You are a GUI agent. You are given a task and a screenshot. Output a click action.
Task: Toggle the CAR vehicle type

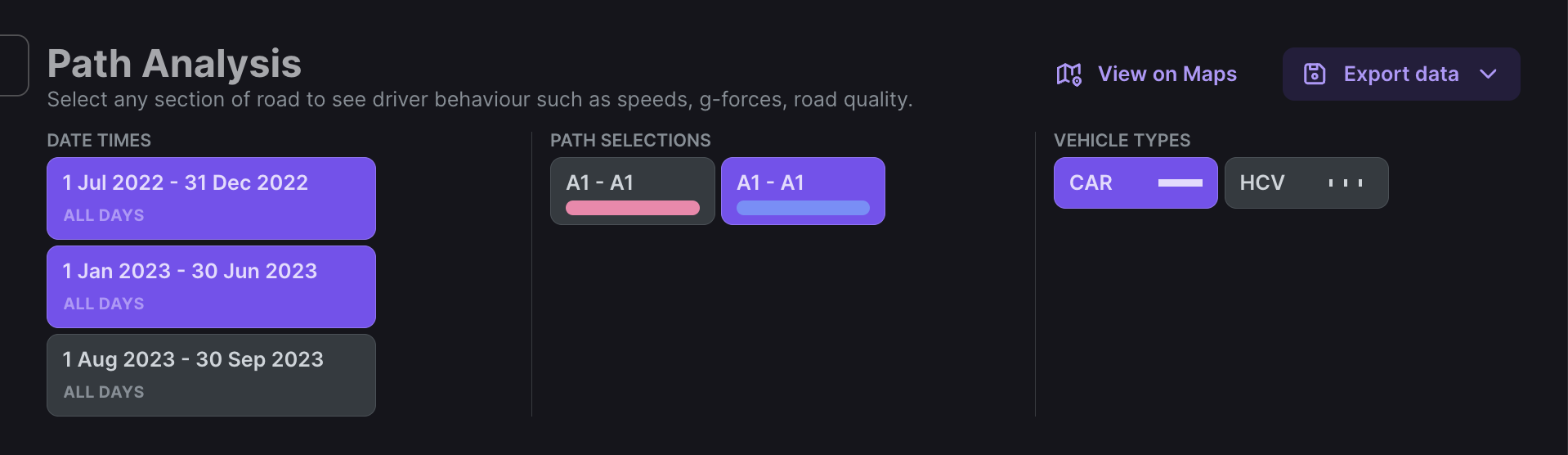[x=1136, y=182]
